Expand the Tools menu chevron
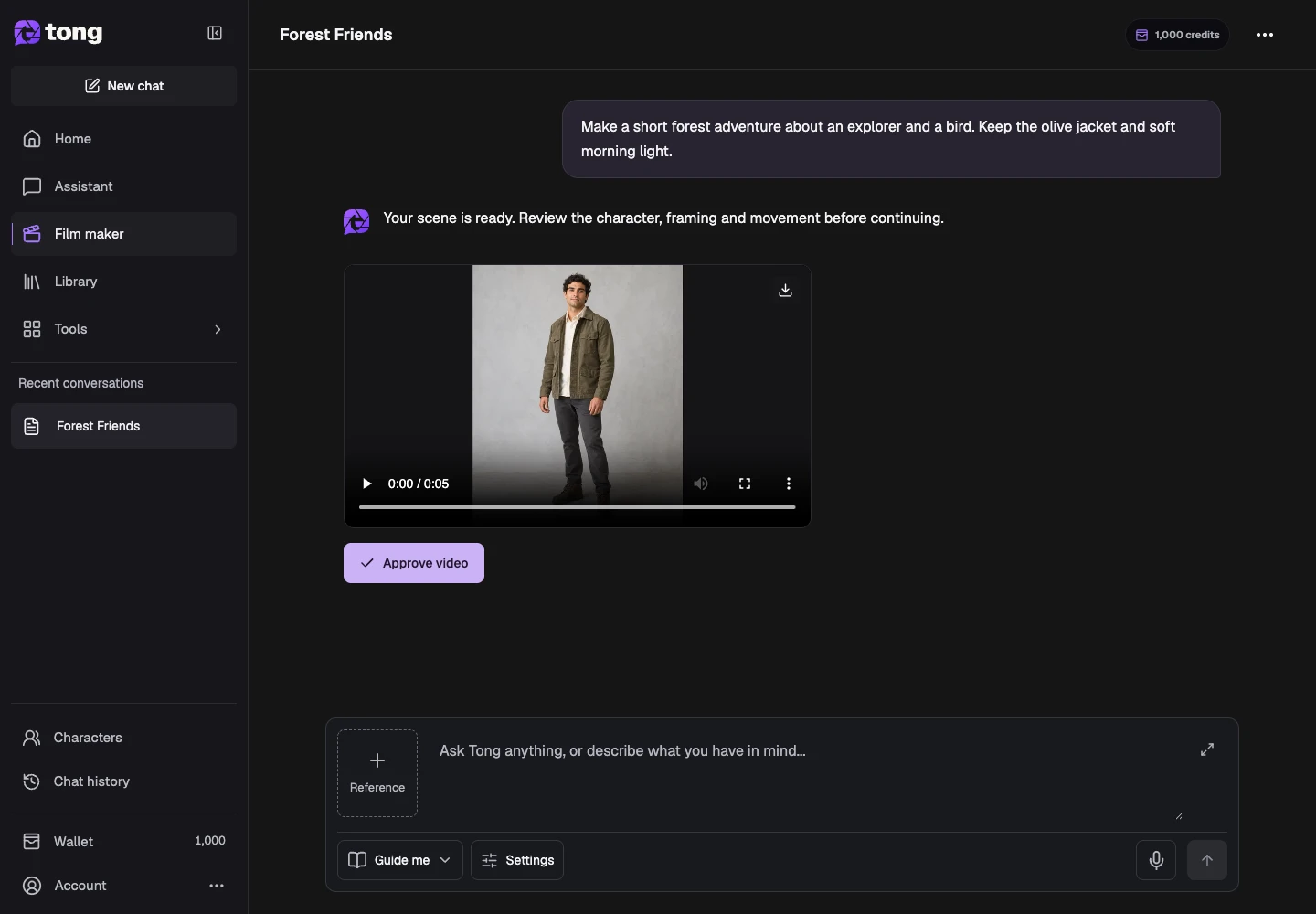Viewport: 1316px width, 914px height. 218,329
